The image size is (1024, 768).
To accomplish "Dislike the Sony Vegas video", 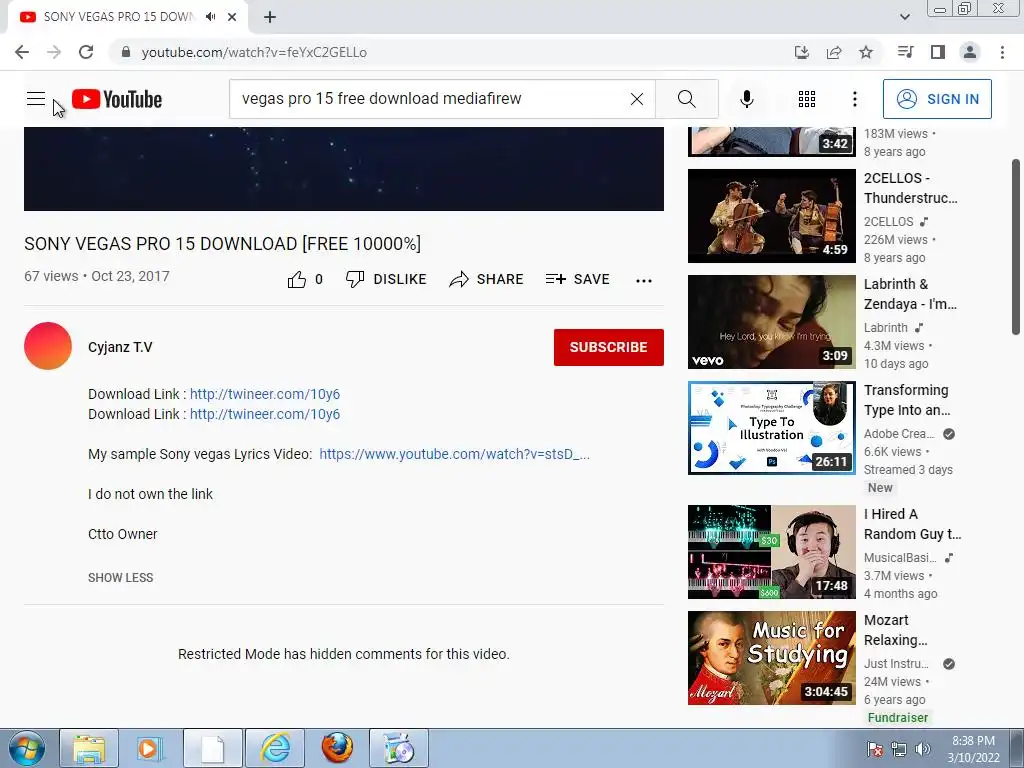I will [x=386, y=280].
